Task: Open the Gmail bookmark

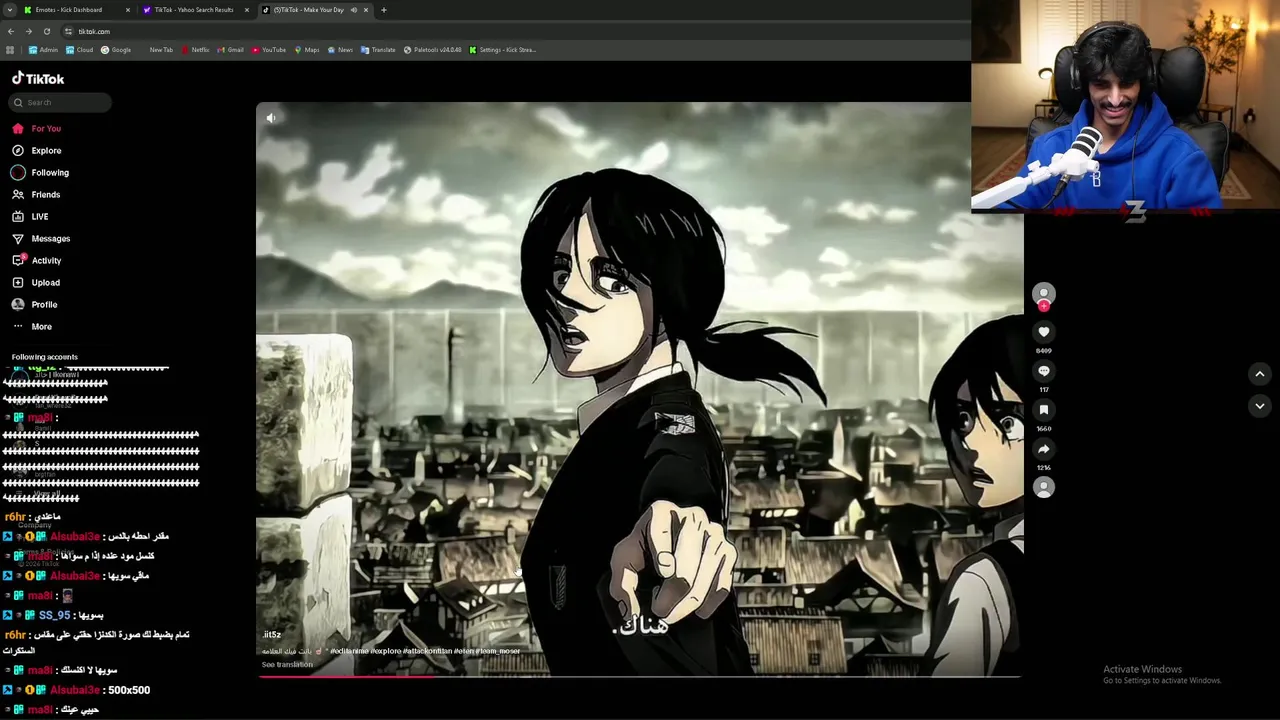Action: coord(230,50)
